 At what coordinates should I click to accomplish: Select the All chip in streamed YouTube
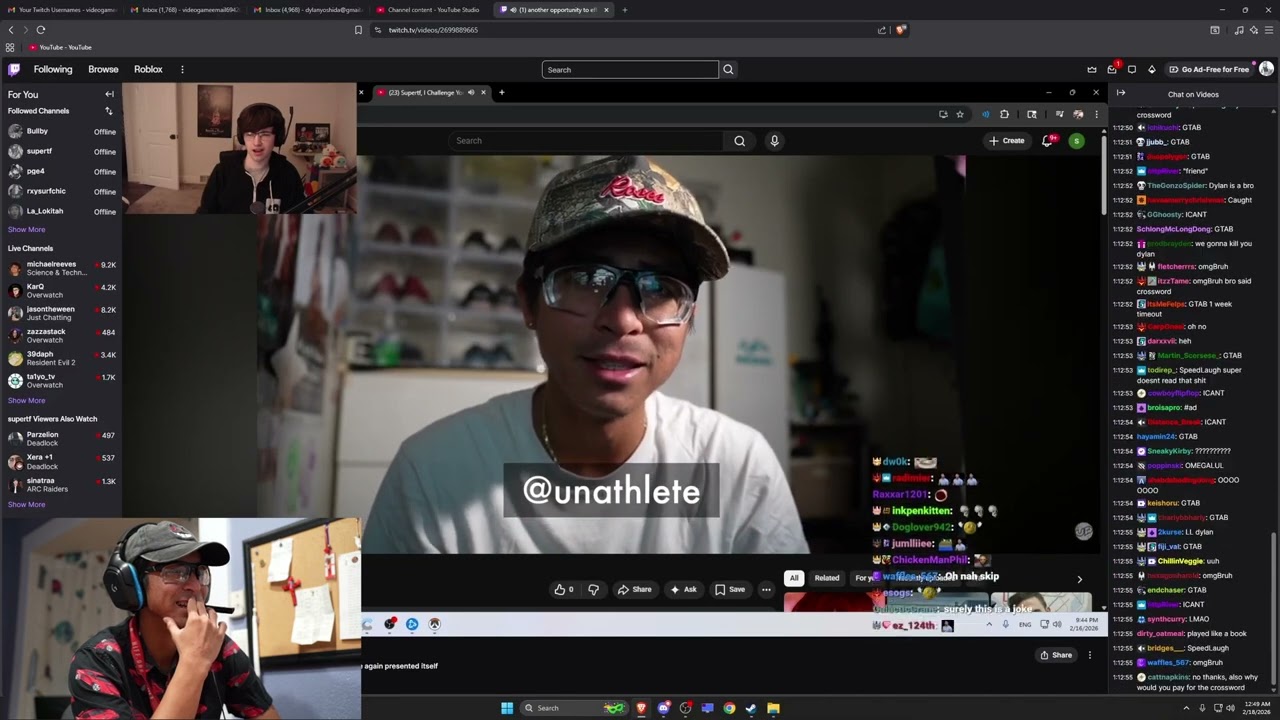click(794, 578)
